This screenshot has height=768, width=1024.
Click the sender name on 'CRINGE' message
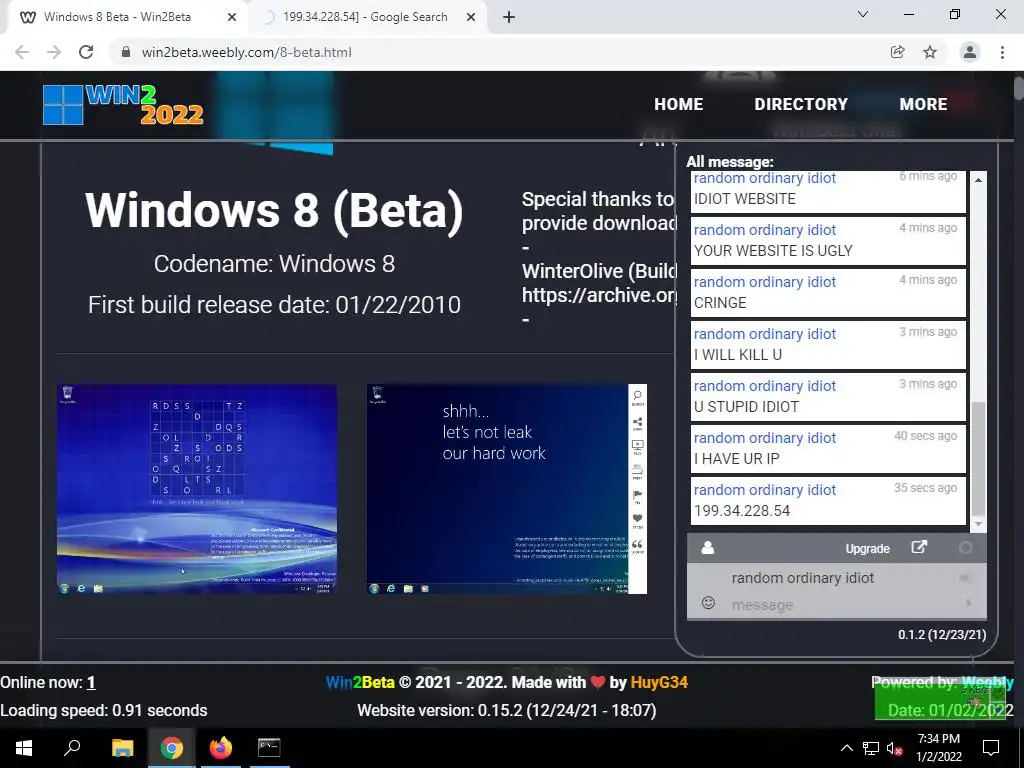point(764,281)
